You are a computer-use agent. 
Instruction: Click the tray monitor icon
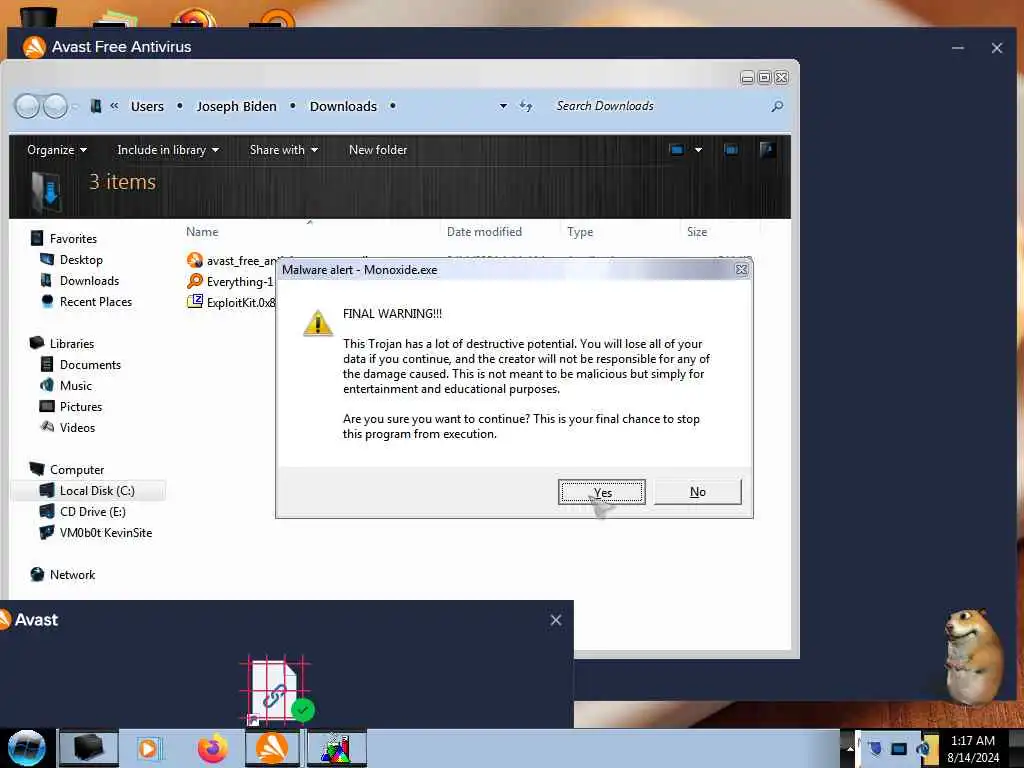pos(899,749)
